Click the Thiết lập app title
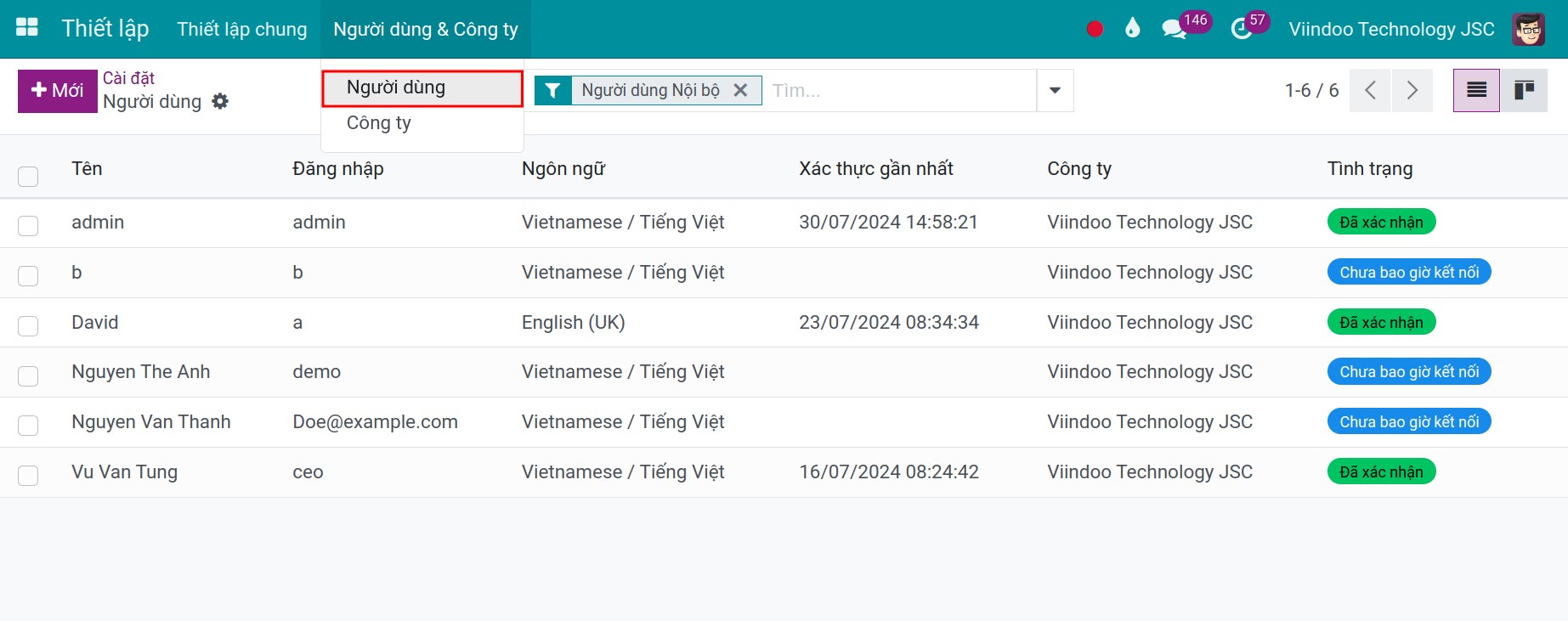 [x=105, y=28]
